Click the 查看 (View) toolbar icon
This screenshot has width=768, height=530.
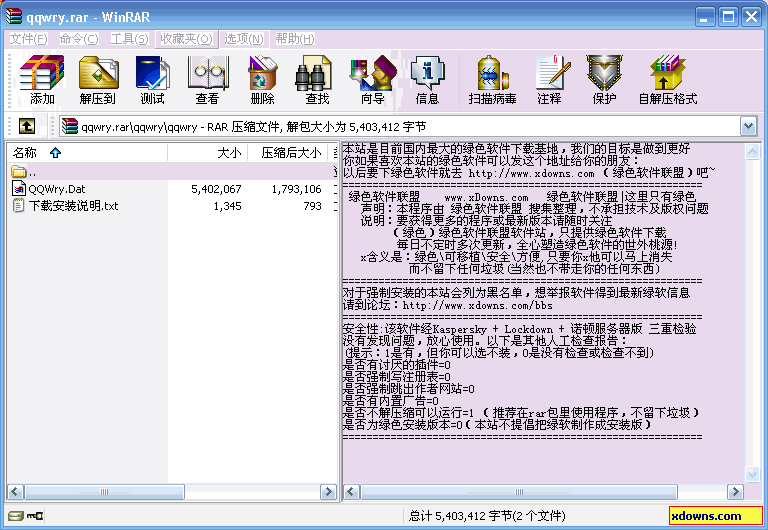tap(207, 80)
